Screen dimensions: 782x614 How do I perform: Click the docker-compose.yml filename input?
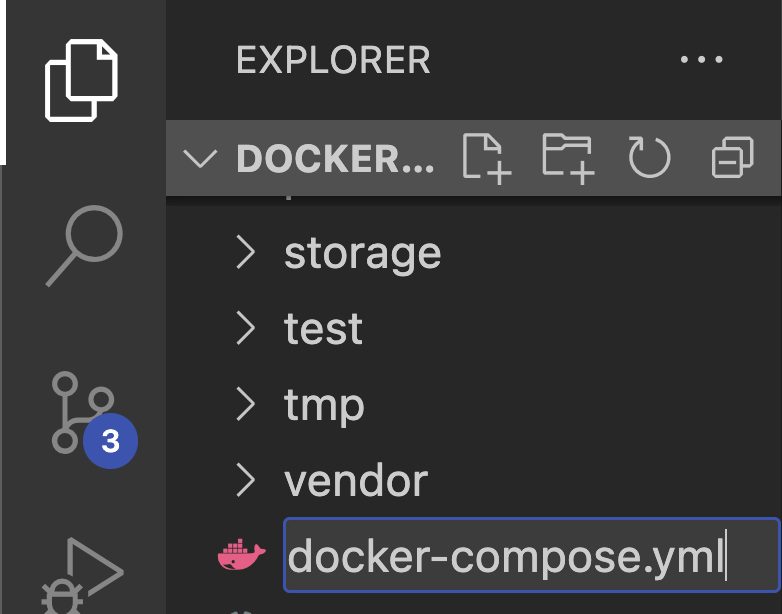(x=530, y=556)
